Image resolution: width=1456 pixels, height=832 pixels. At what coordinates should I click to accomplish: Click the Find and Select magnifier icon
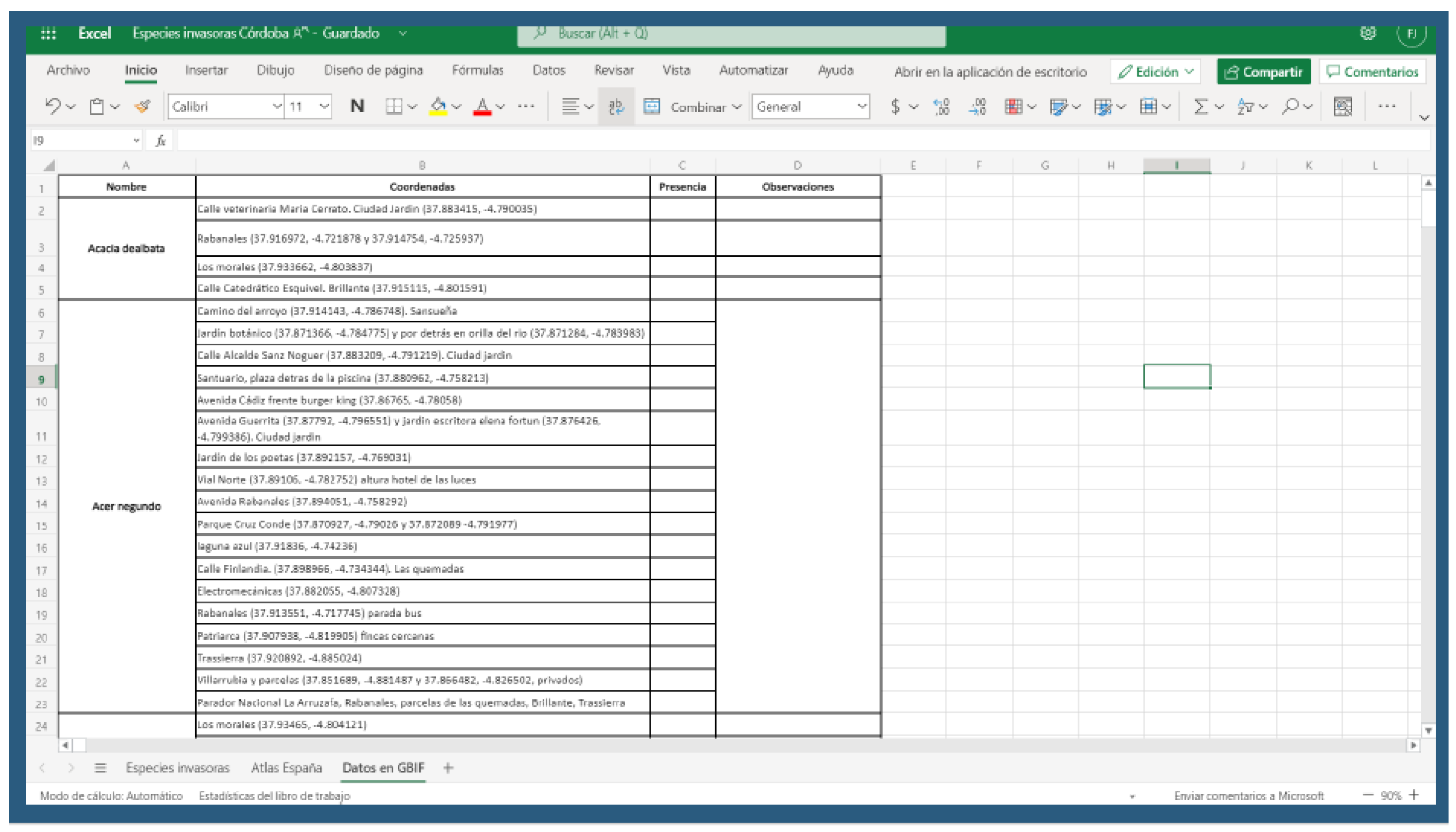(1290, 106)
